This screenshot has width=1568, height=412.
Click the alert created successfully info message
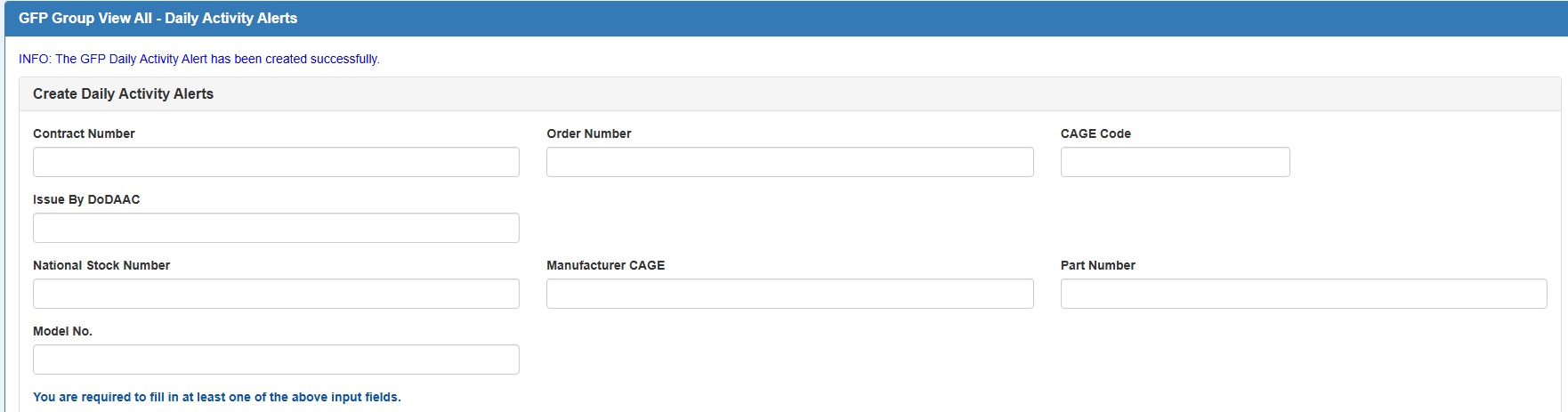(x=199, y=59)
